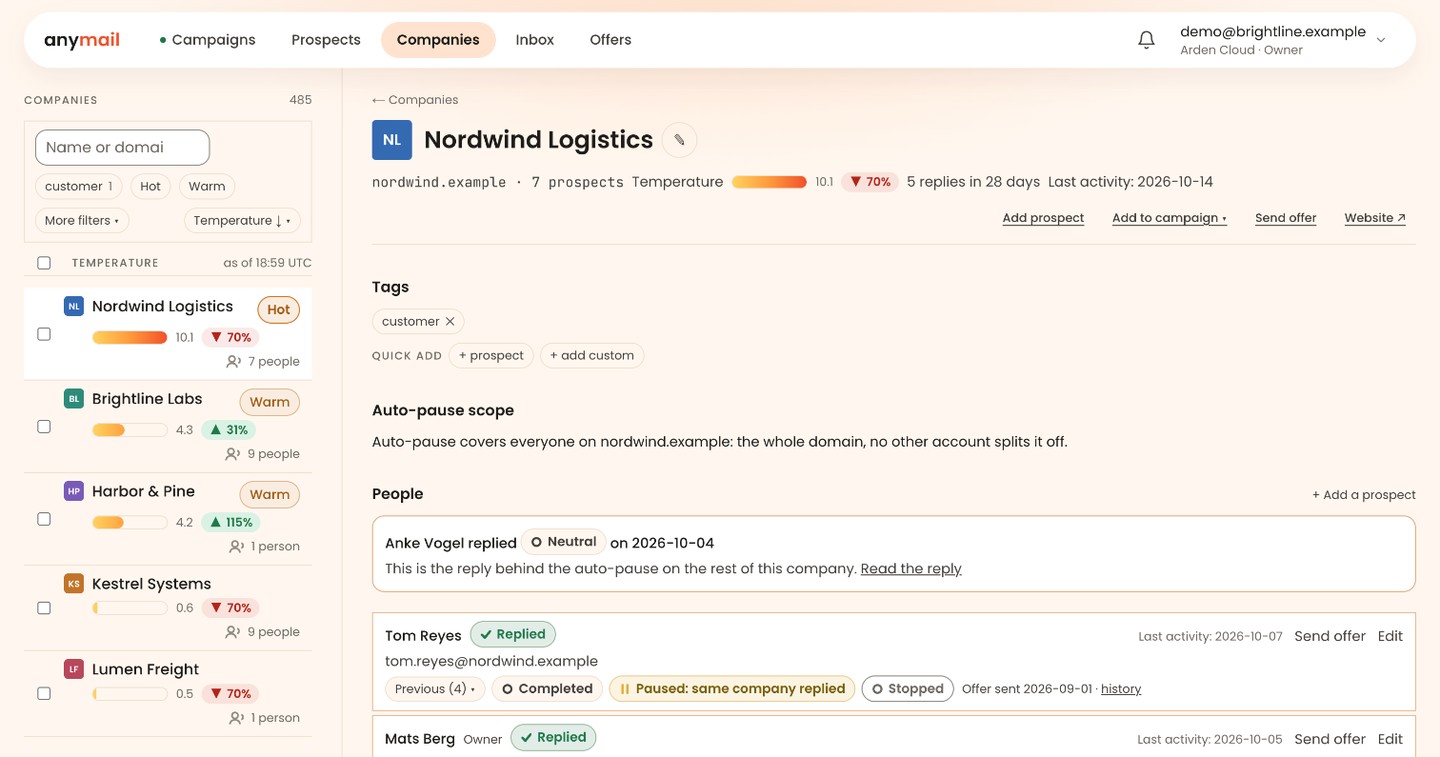The image size is (1440, 757).
Task: Open the Inbox tab
Action: point(535,40)
